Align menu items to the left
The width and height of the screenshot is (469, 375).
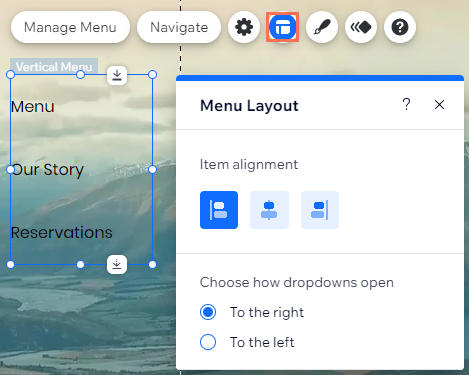219,210
